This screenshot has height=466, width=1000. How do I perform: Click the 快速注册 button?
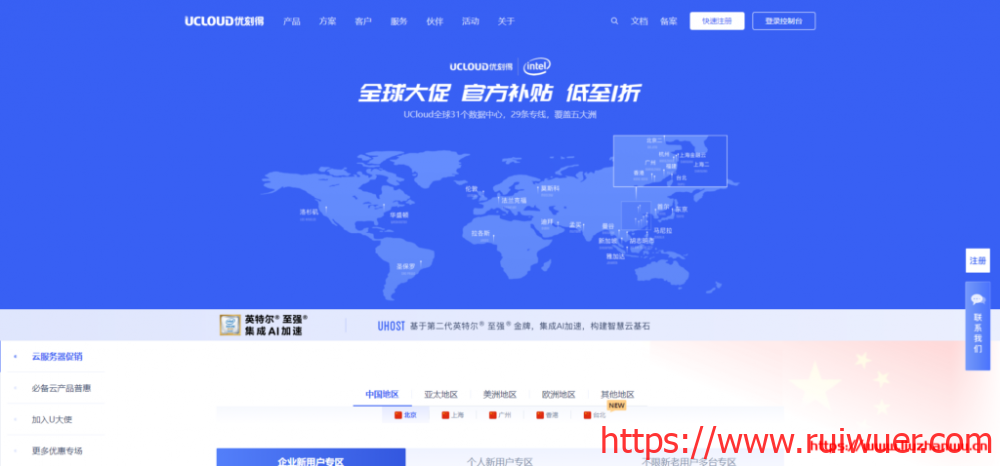point(717,21)
